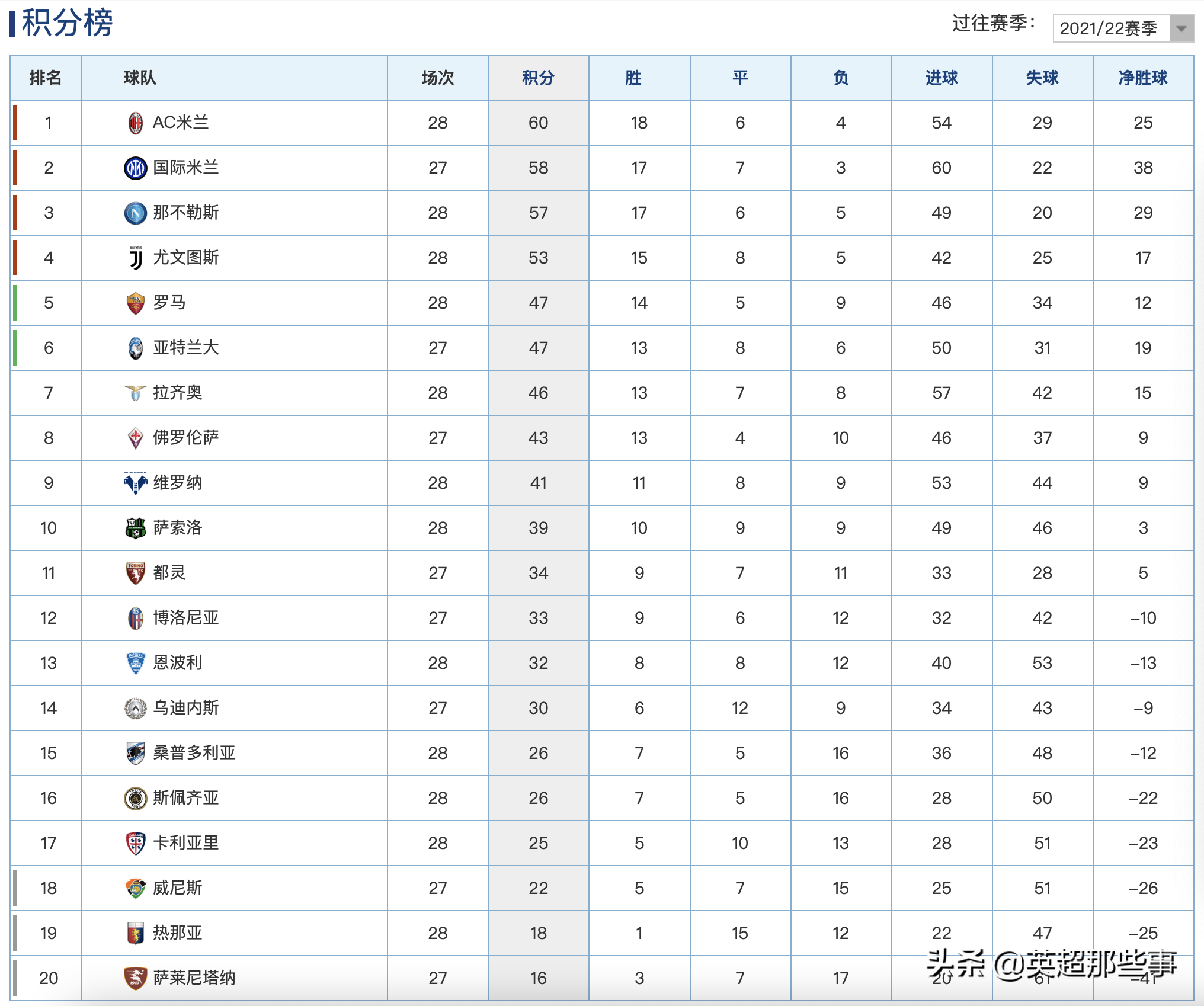Click the 亚特兰大 club crest icon
Viewport: 1204px width, 1006px height.
pos(136,348)
